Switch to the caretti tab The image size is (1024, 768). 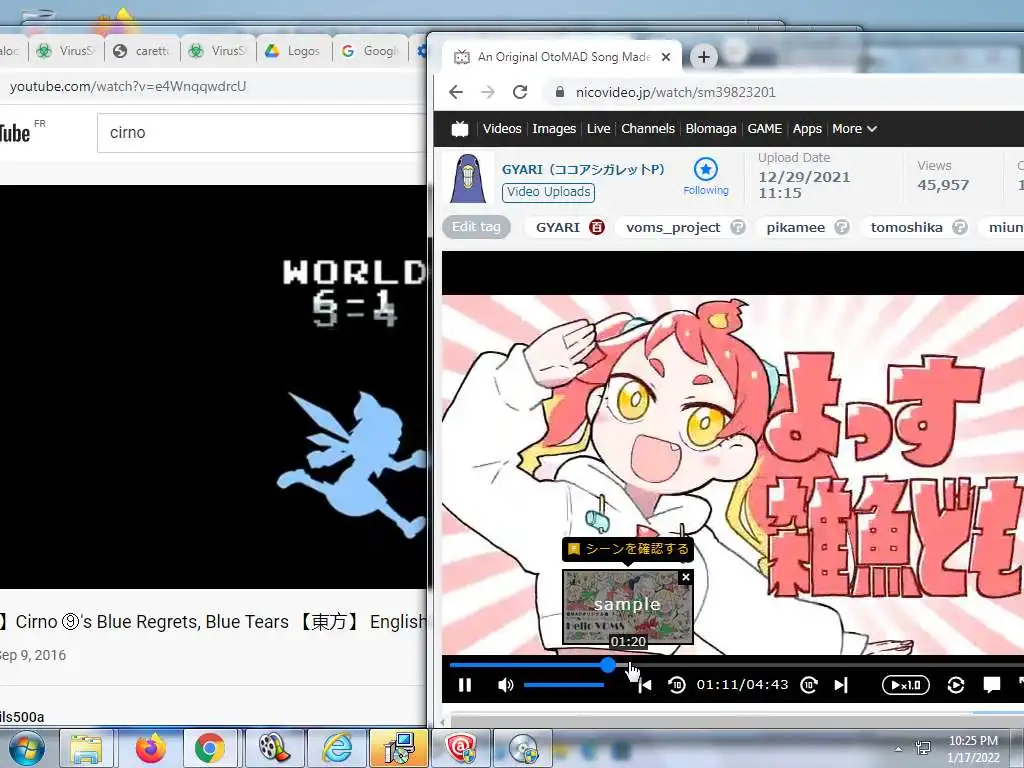click(x=144, y=50)
